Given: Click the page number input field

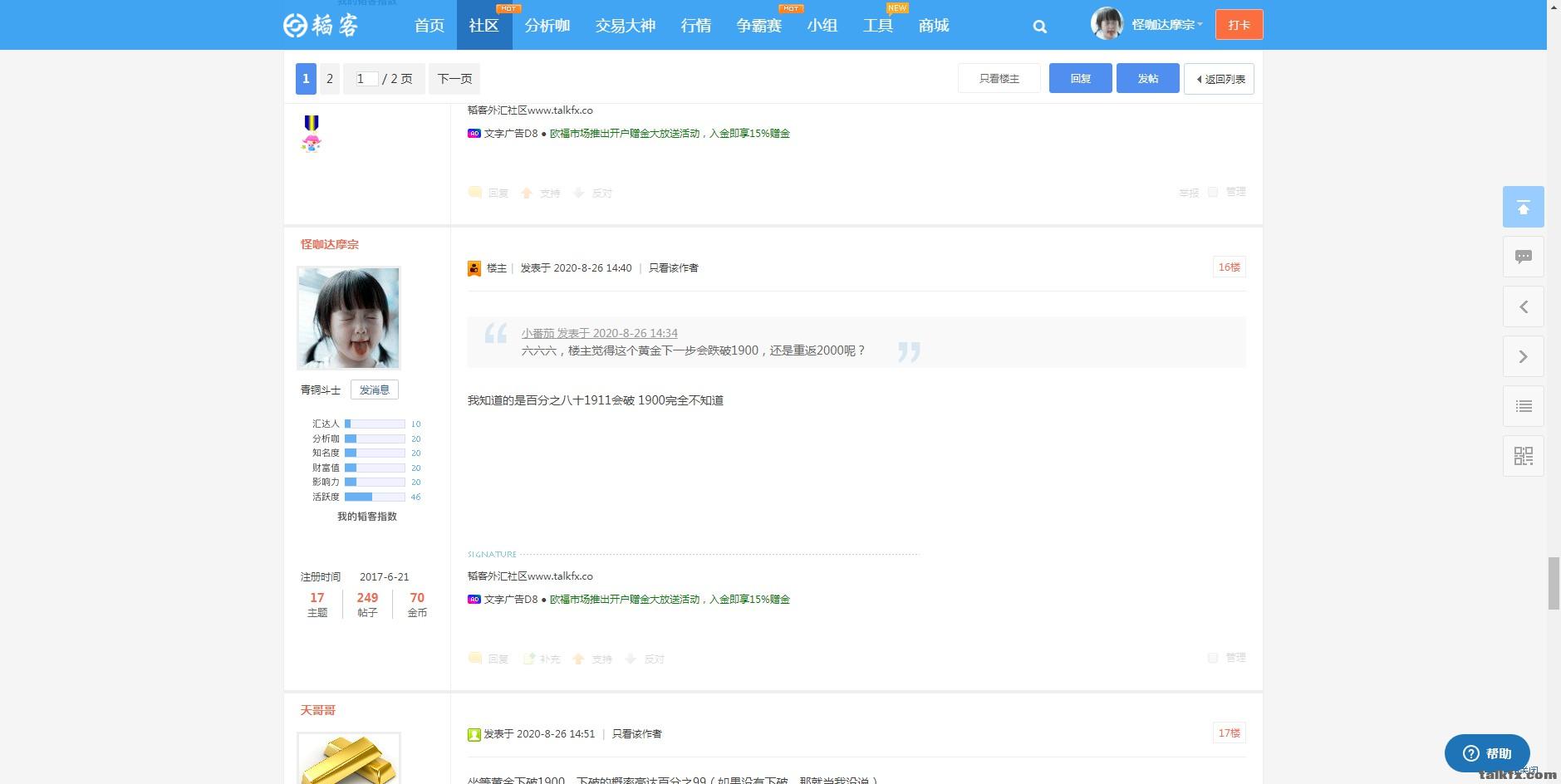Looking at the screenshot, I should 366,79.
